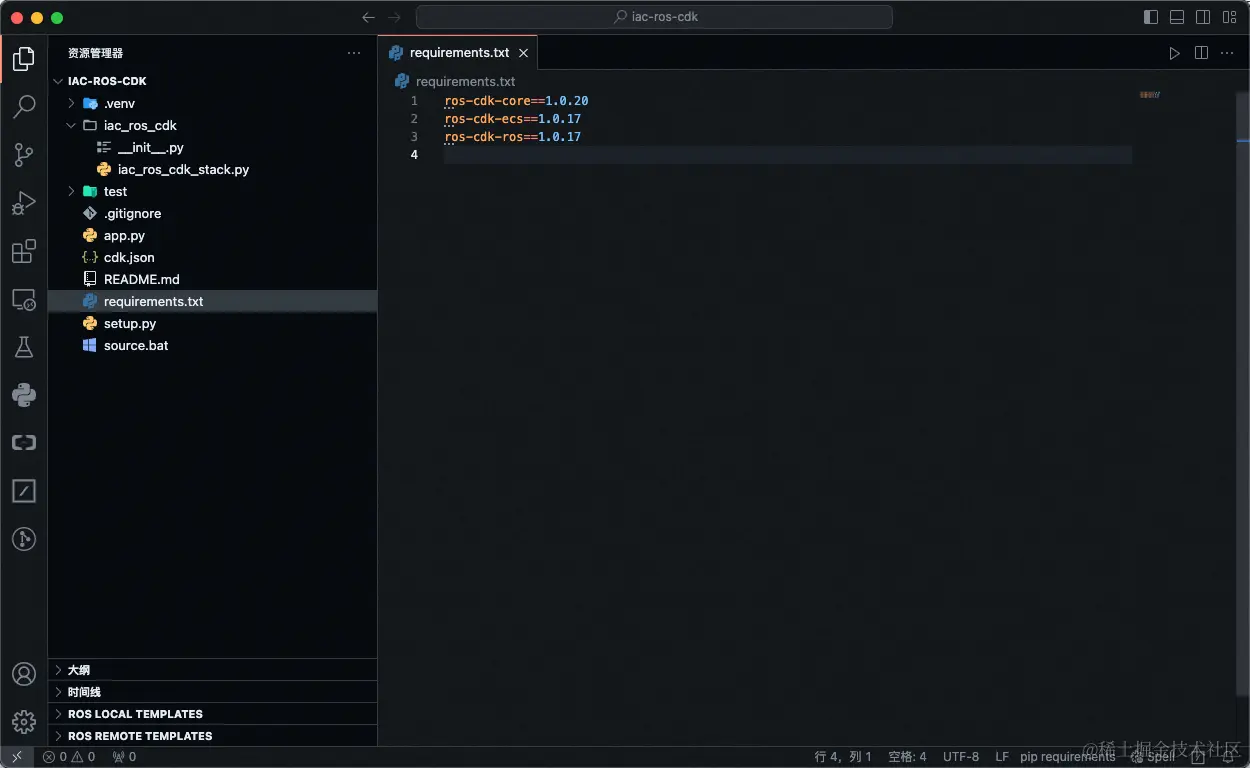Click cursor position 行 4, 列 1
1250x768 pixels.
pos(843,757)
